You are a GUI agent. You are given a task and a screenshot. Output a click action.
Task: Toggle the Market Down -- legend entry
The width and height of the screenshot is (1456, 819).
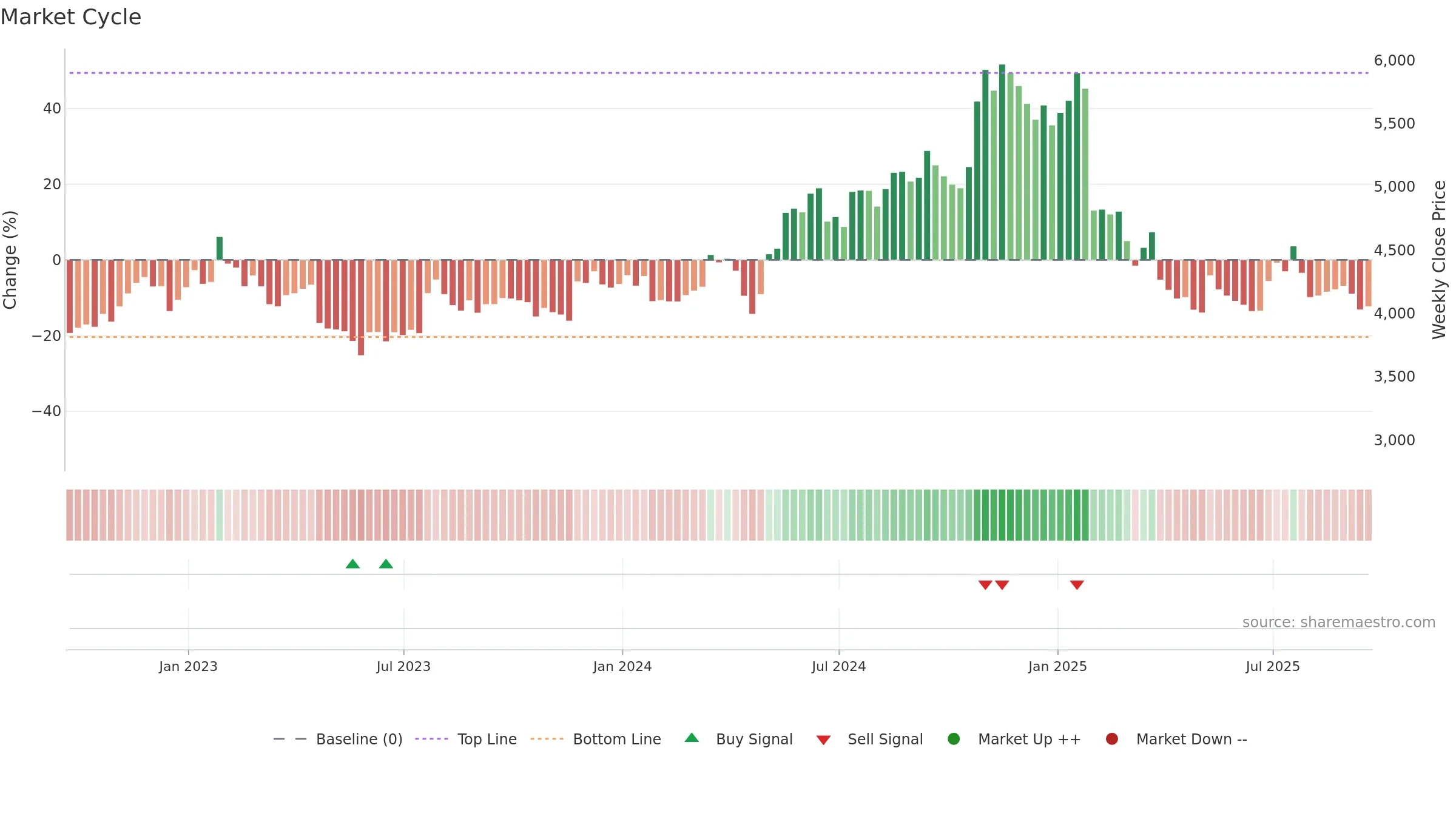(x=1176, y=739)
